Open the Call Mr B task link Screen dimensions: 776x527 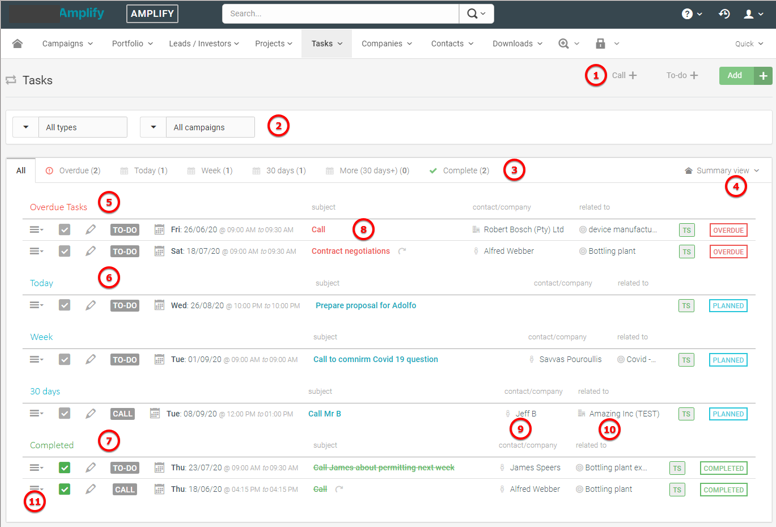point(325,414)
